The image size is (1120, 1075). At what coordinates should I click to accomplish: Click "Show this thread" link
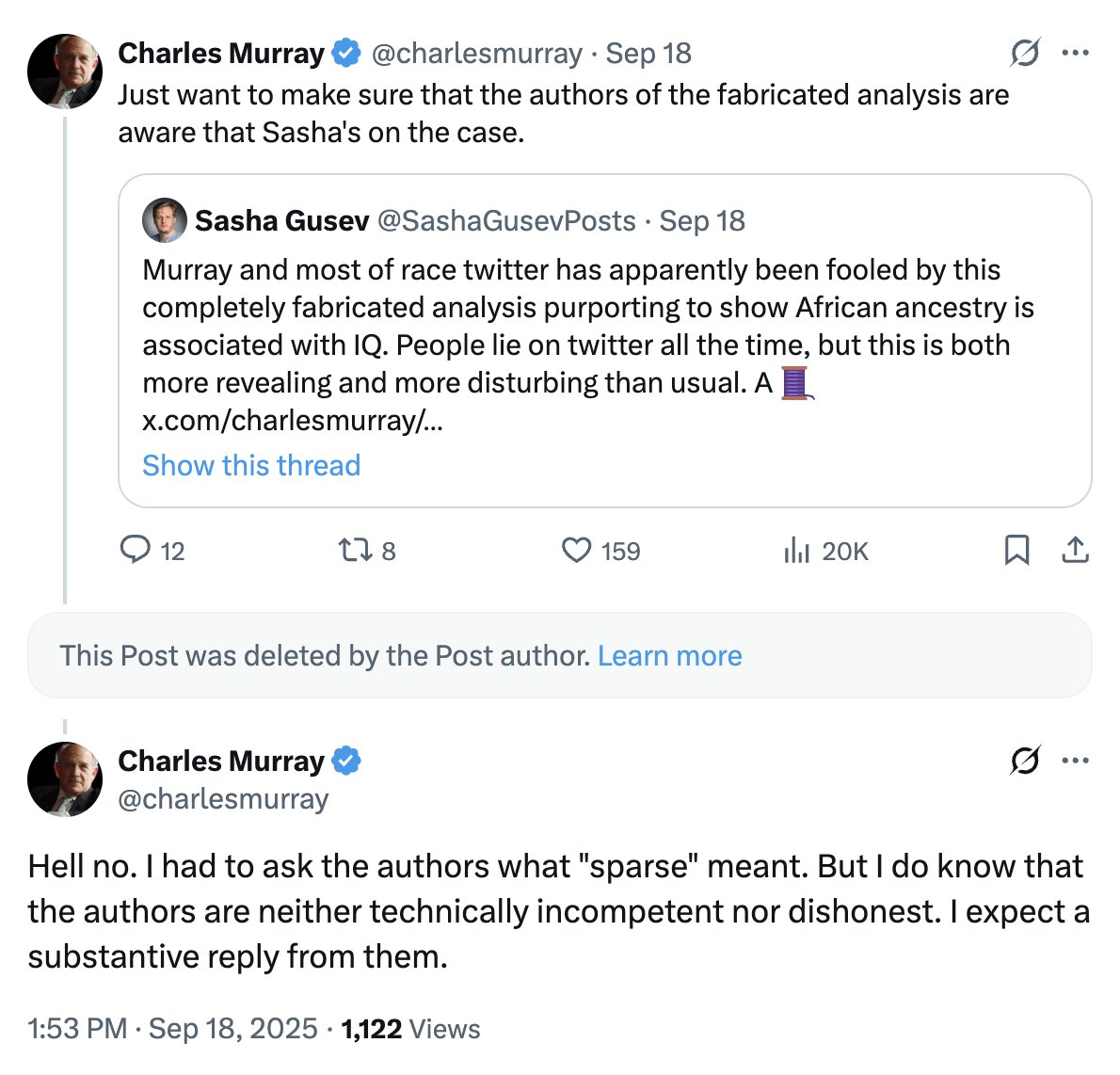pyautogui.click(x=251, y=465)
